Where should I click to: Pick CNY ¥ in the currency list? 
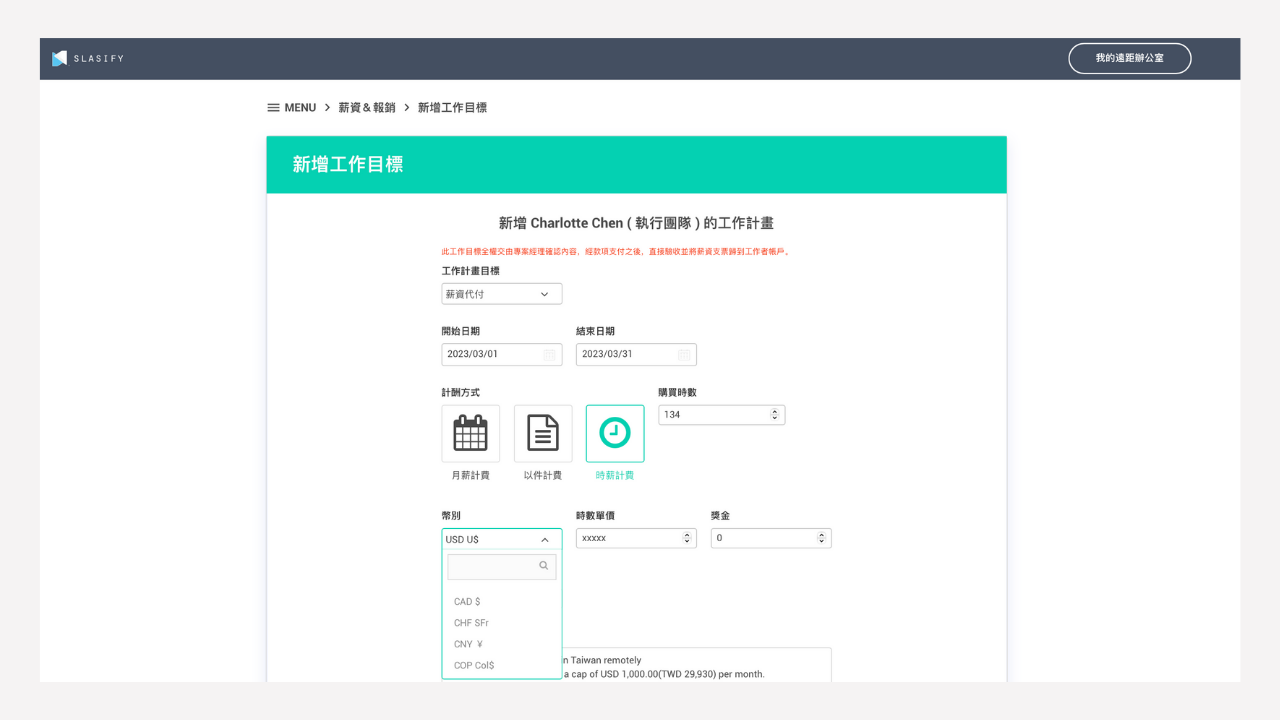point(468,644)
